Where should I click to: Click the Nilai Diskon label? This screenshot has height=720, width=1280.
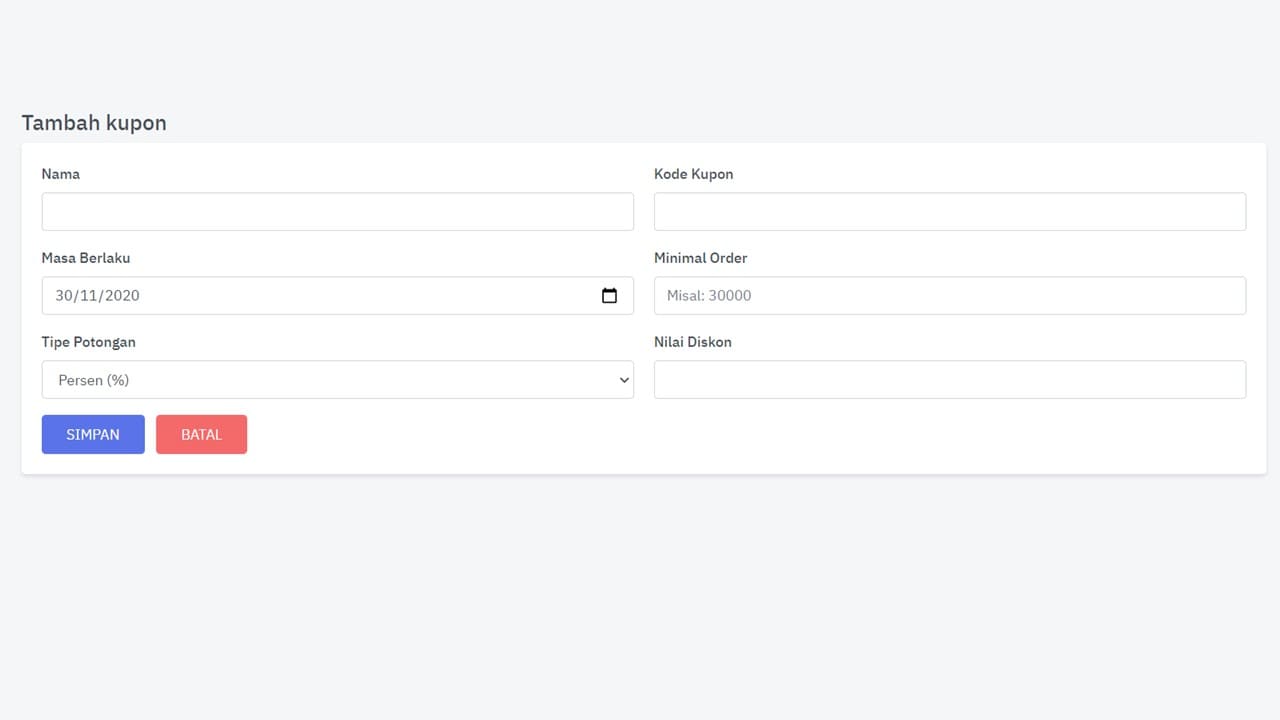point(692,342)
